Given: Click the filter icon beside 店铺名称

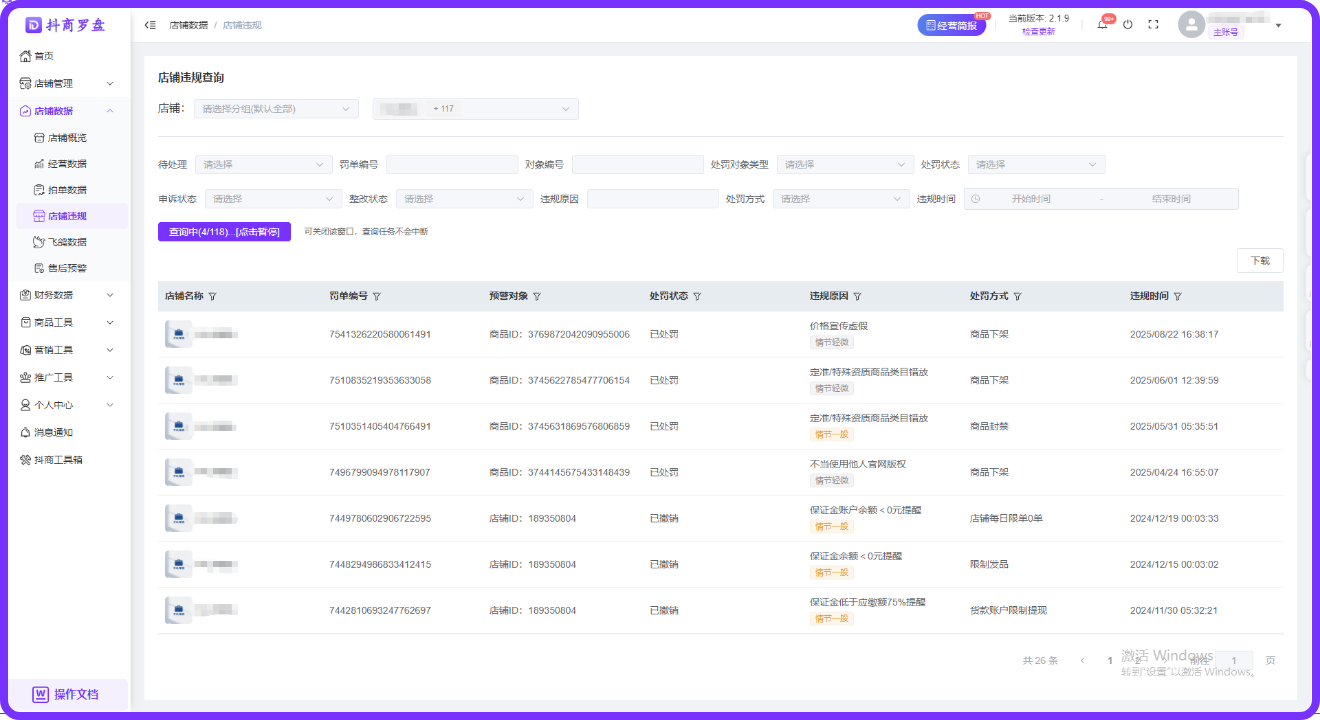Looking at the screenshot, I should coord(212,297).
